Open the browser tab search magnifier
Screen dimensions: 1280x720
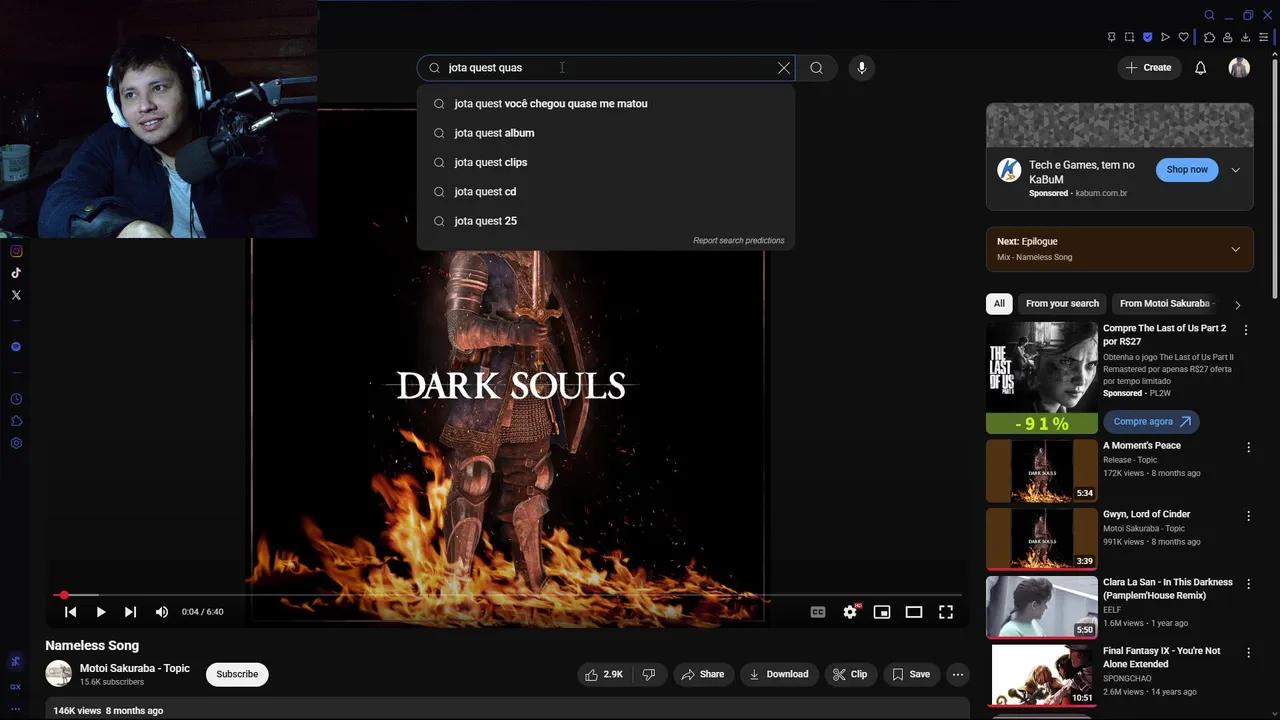tap(1209, 15)
